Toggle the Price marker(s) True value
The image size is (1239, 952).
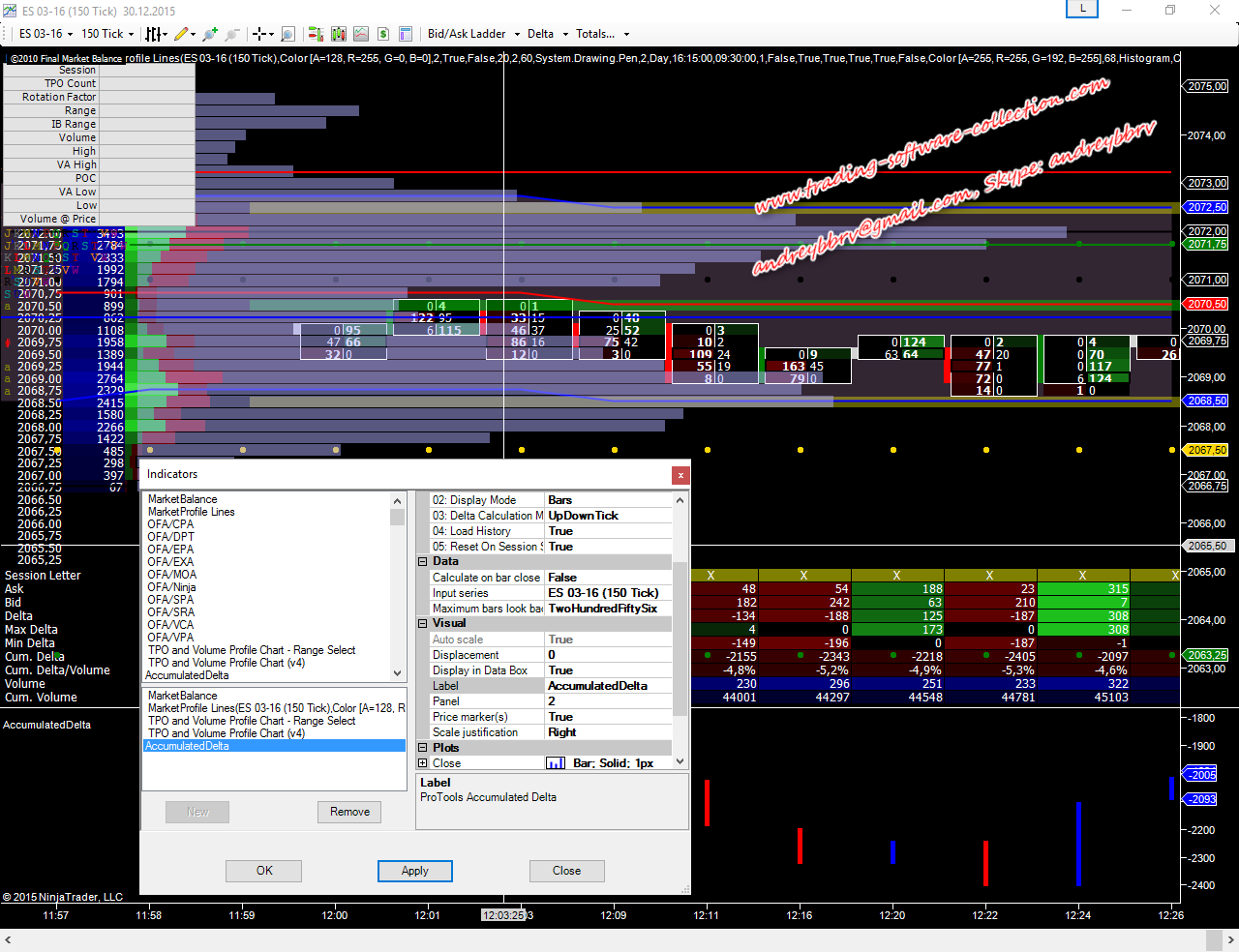pyautogui.click(x=608, y=717)
